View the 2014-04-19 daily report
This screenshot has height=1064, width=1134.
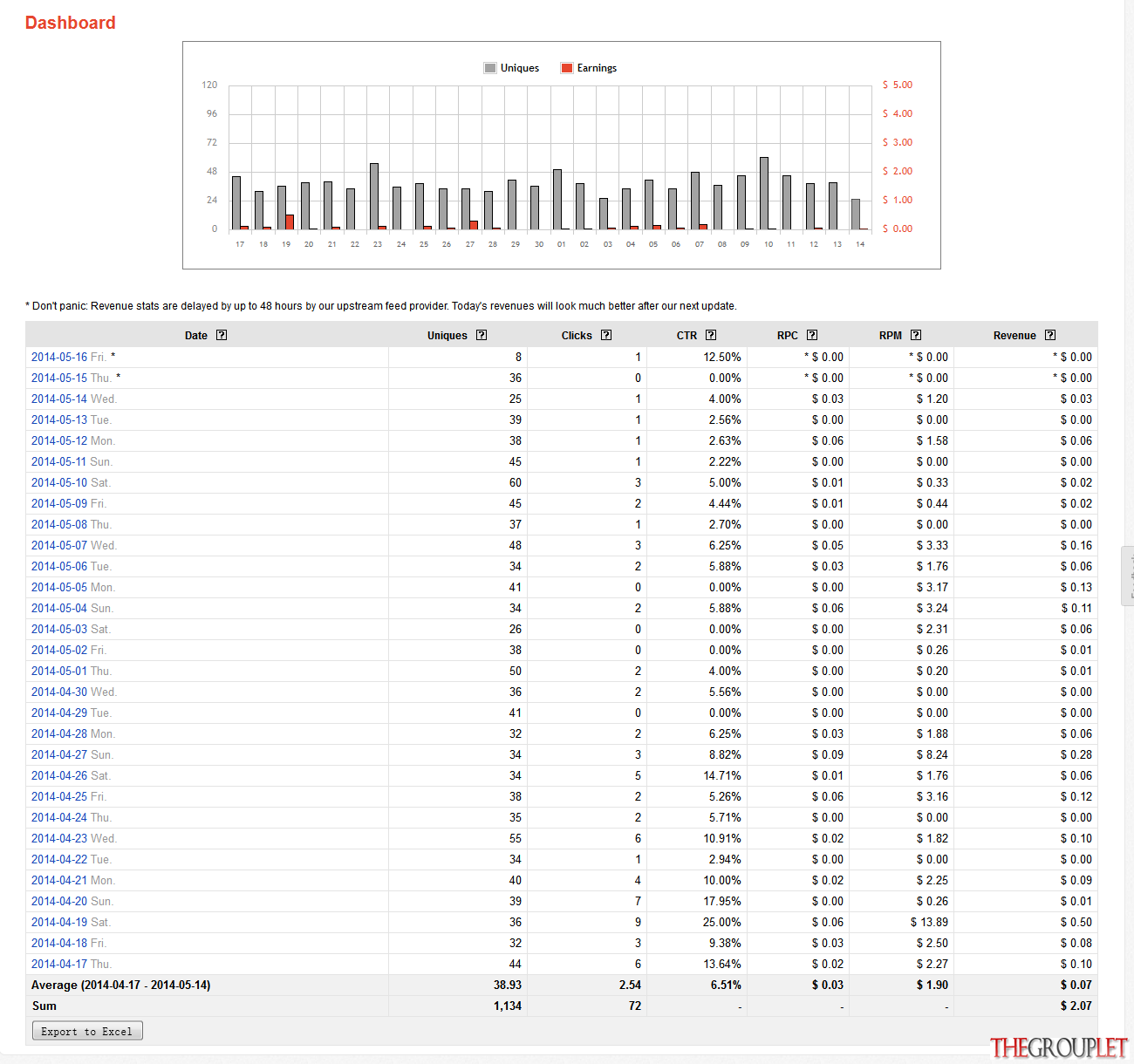(59, 922)
